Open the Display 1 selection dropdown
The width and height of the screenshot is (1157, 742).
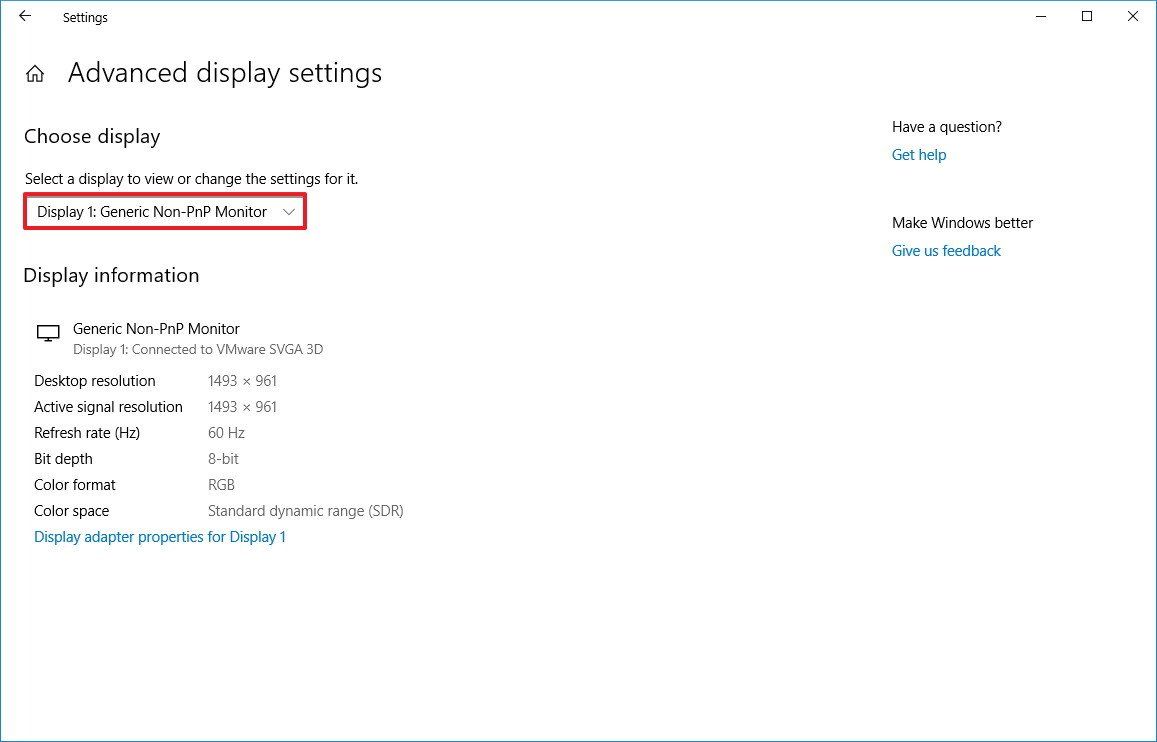[164, 211]
